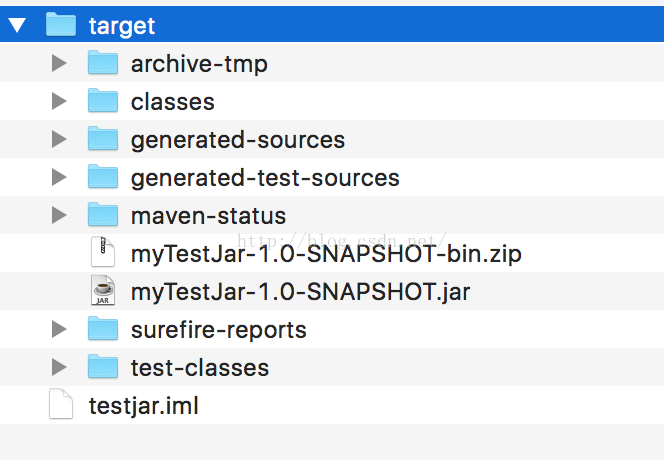Image resolution: width=664 pixels, height=460 pixels.
Task: Click the target folder icon
Action: click(61, 25)
